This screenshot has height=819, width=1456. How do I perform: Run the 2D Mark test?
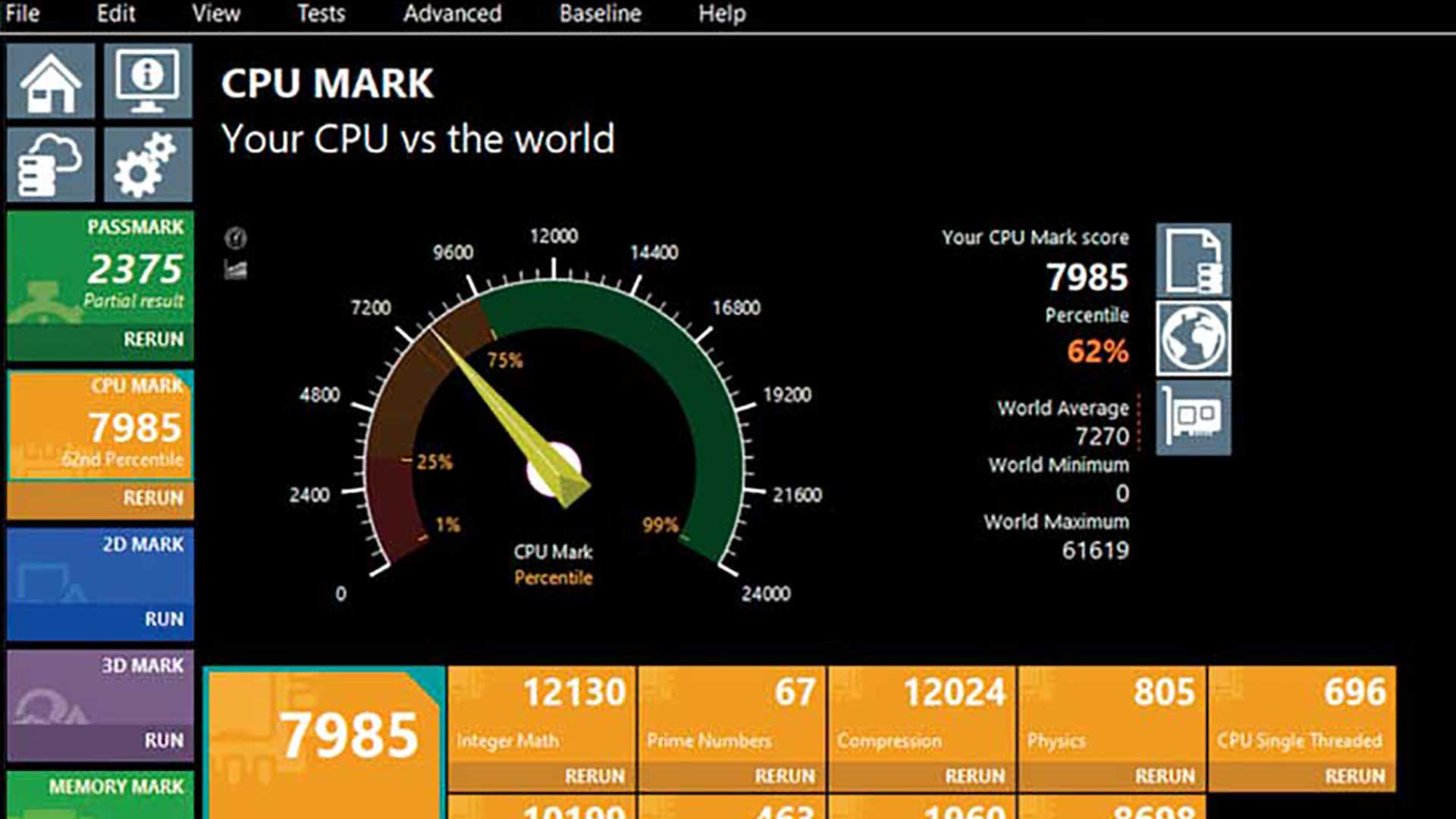click(164, 619)
